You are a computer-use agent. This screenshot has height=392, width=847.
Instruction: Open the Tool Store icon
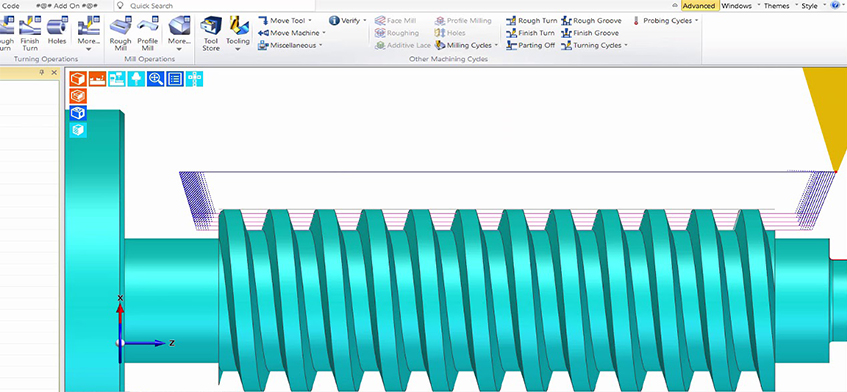[x=211, y=34]
